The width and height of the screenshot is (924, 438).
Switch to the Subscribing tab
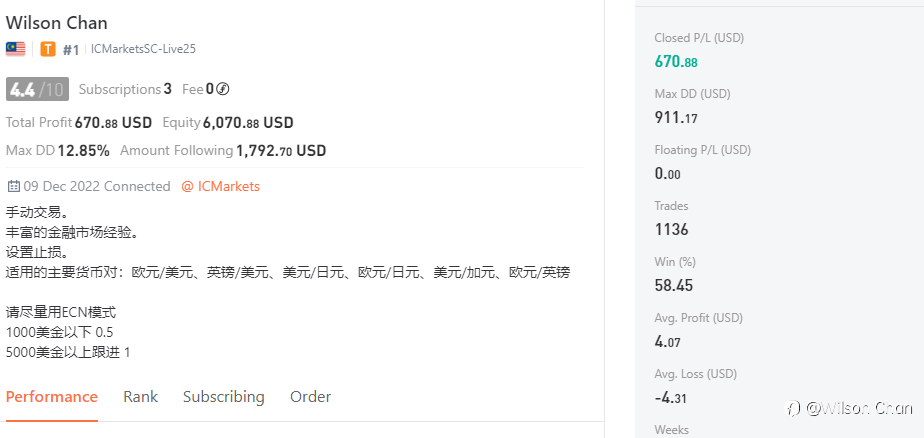point(223,397)
